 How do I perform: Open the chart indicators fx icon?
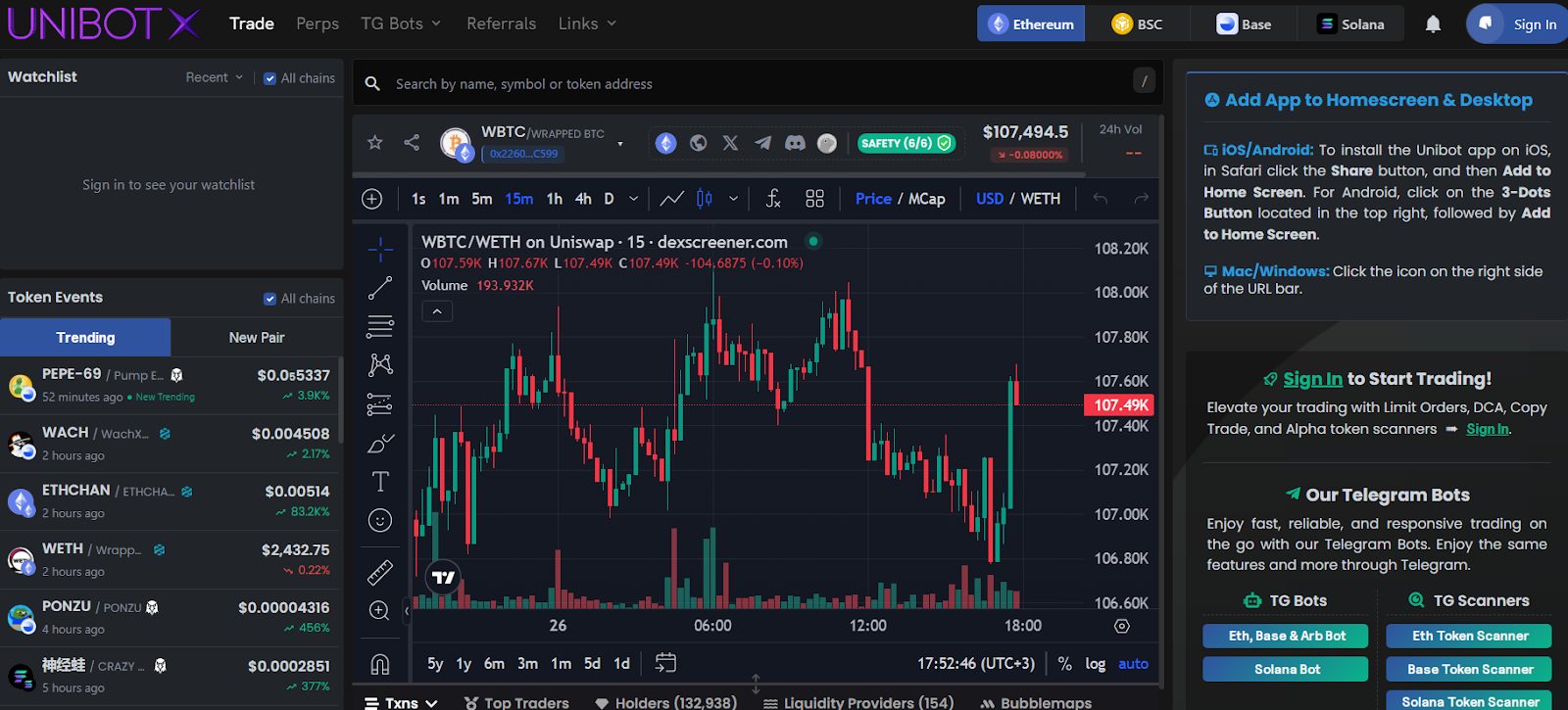[773, 199]
